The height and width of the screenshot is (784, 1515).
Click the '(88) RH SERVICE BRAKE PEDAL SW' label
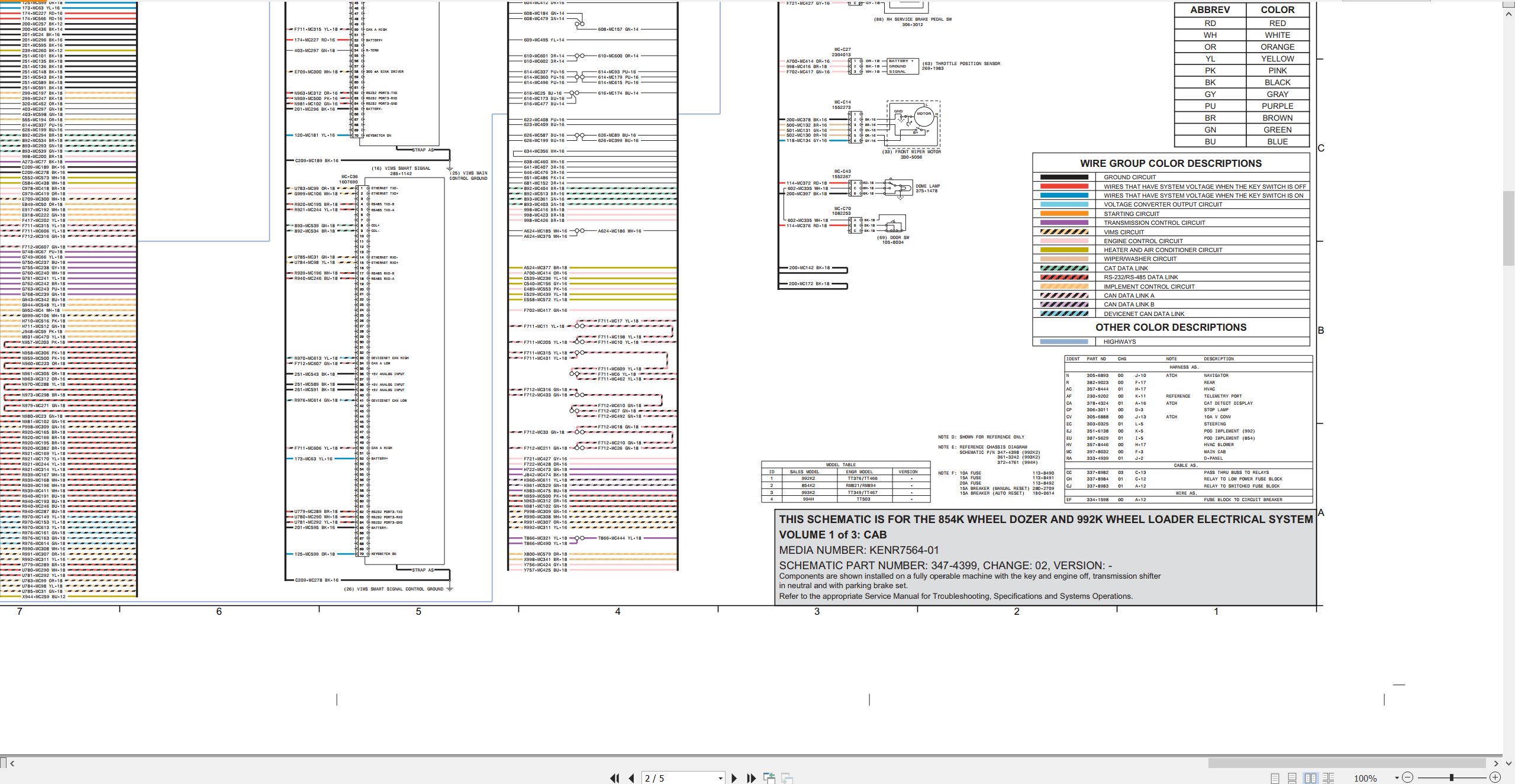tap(913, 20)
